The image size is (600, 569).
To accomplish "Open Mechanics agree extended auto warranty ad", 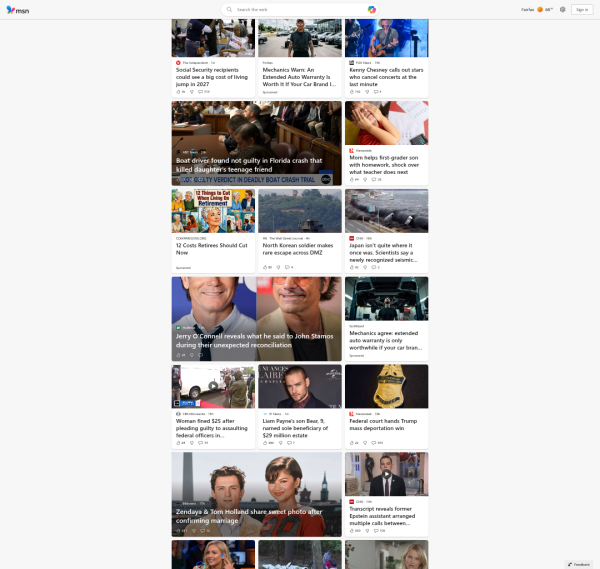I will pyautogui.click(x=386, y=340).
